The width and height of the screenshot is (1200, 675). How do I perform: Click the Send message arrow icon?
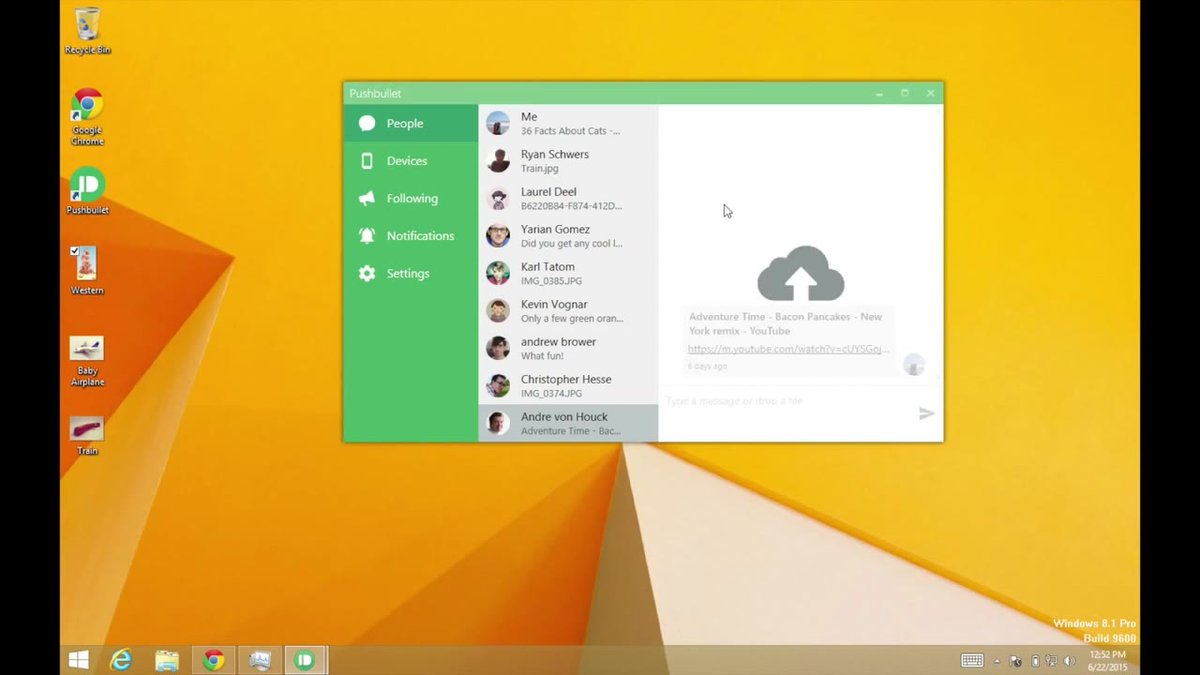coord(927,413)
